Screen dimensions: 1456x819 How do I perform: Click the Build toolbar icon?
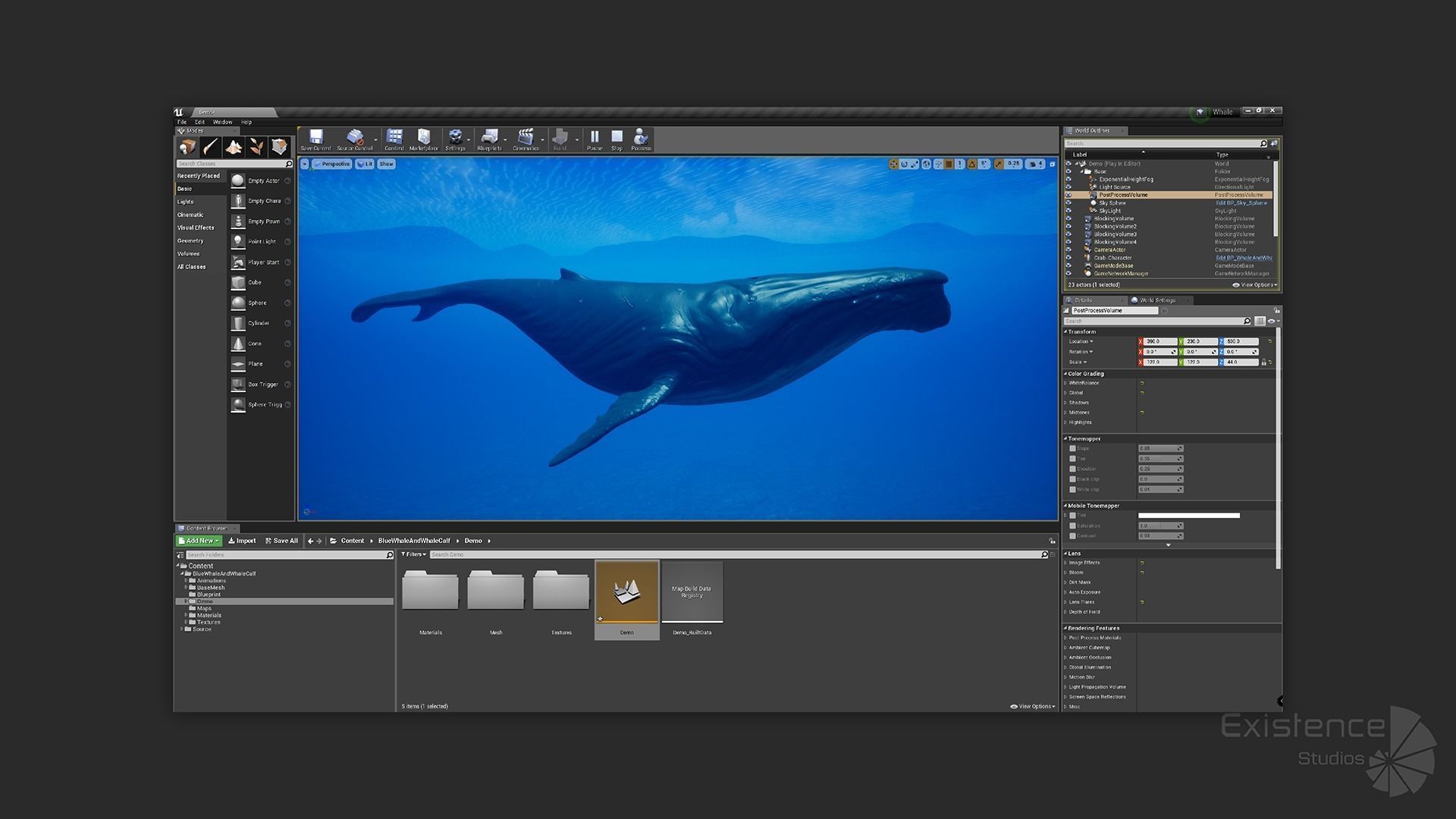pos(560,139)
